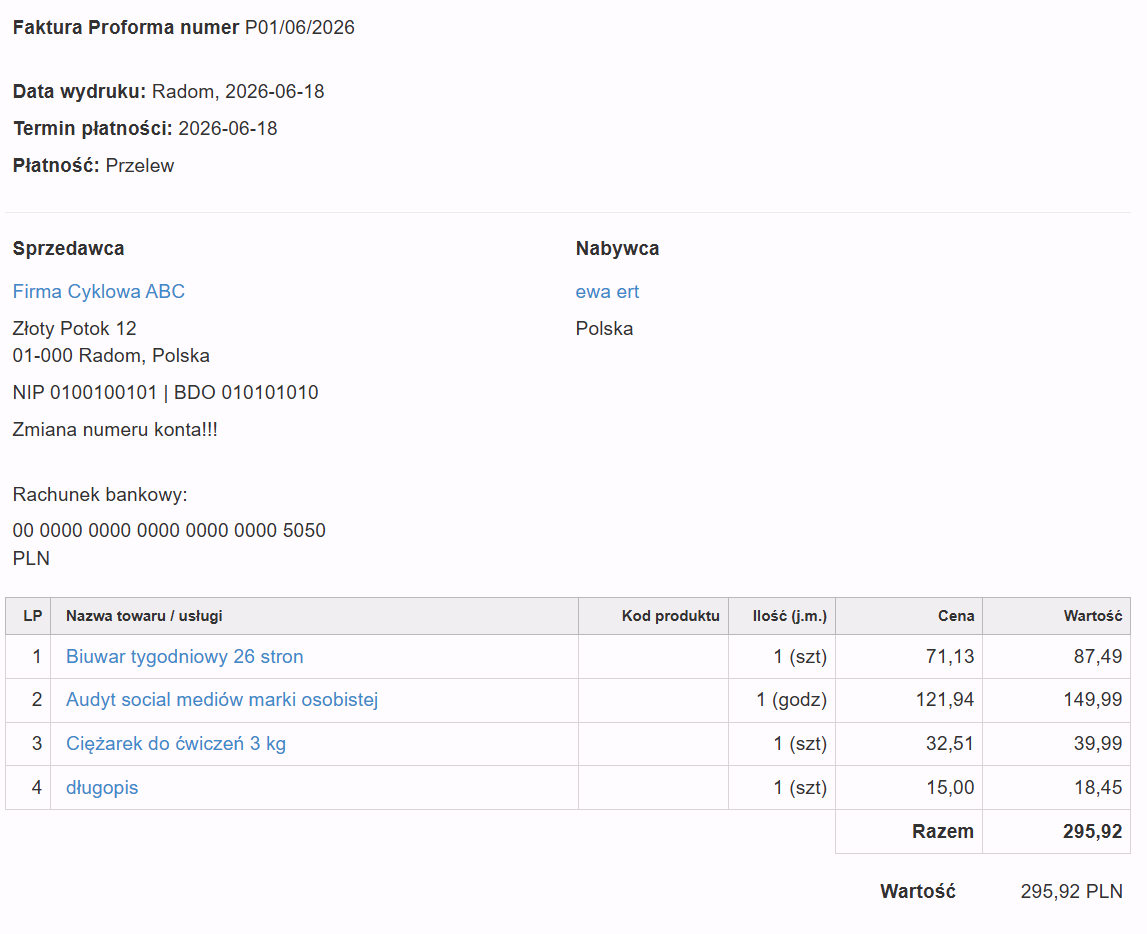1147x934 pixels.
Task: Click the Cena column header
Action: 955,616
